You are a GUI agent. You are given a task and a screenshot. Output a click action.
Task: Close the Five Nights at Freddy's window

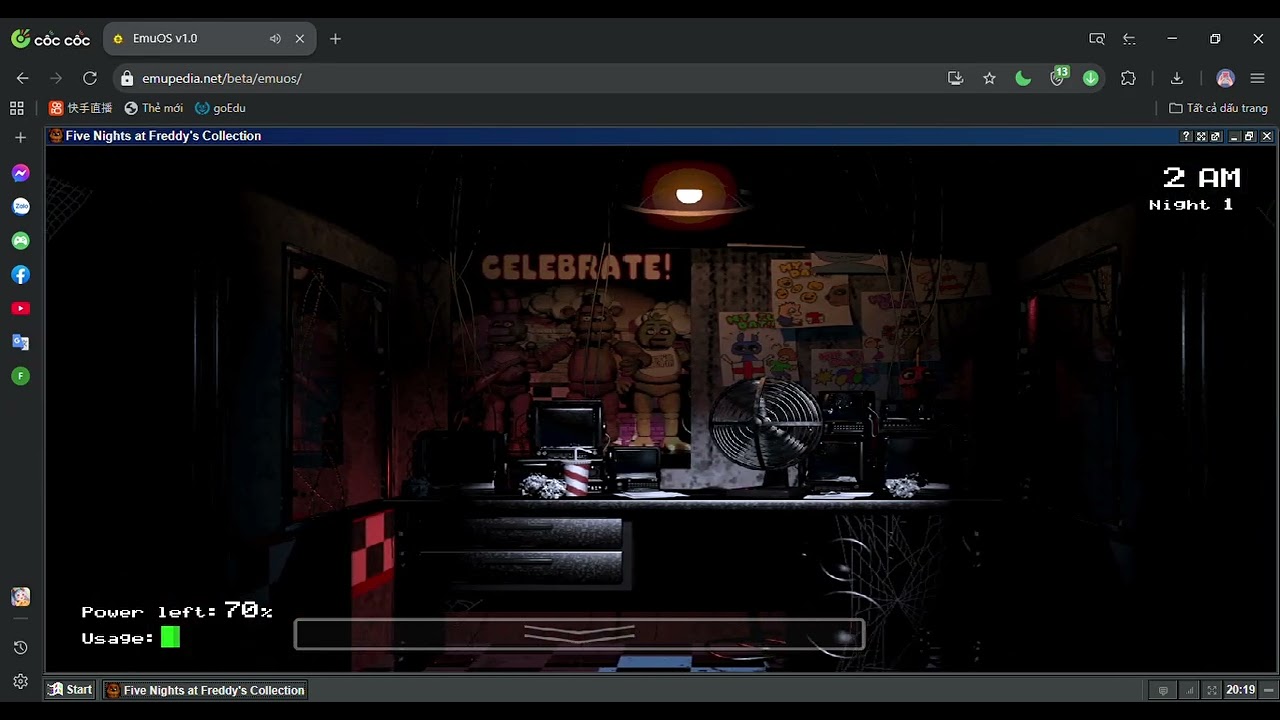click(1267, 136)
